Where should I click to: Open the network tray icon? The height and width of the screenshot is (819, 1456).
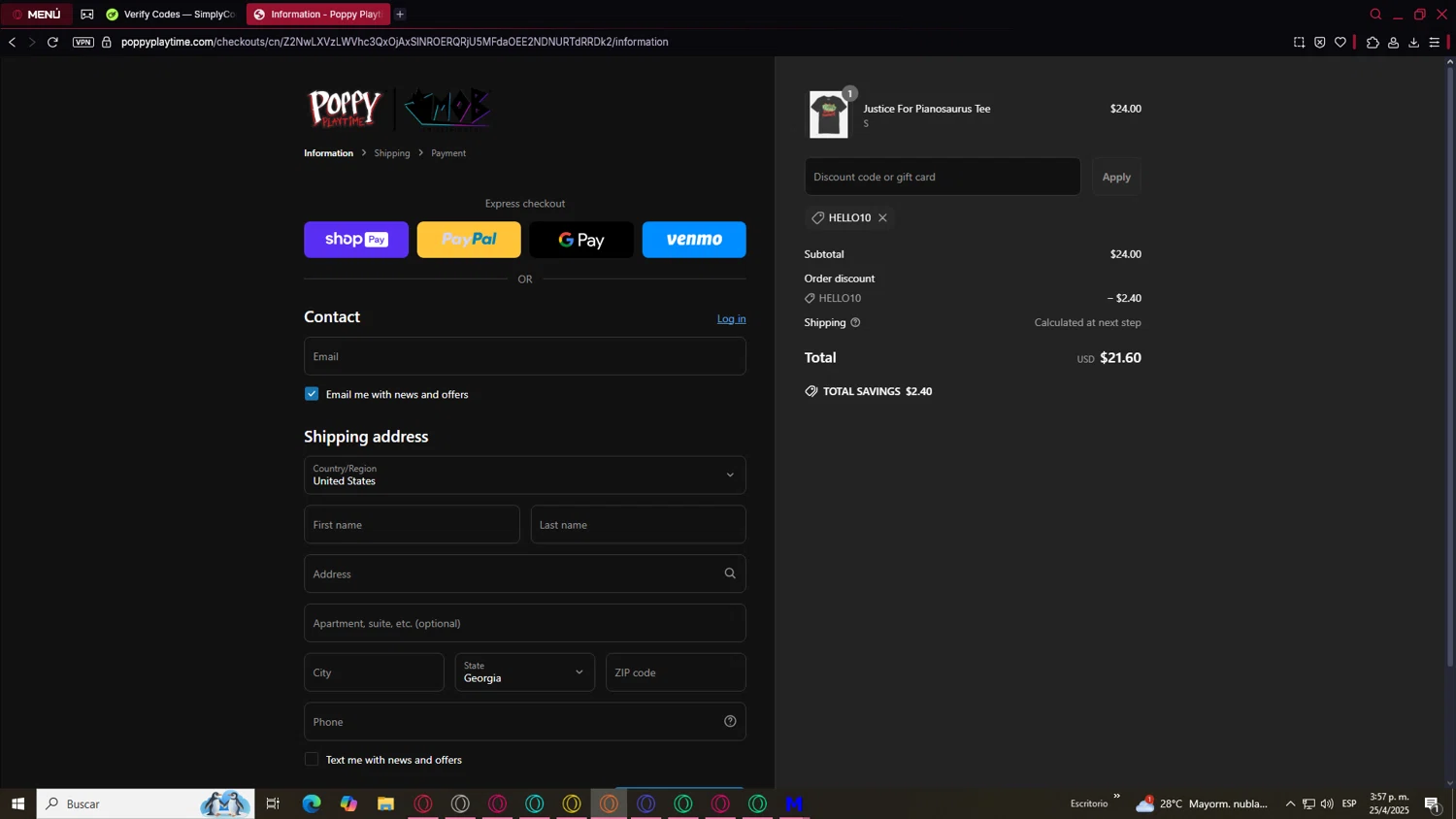[1308, 803]
